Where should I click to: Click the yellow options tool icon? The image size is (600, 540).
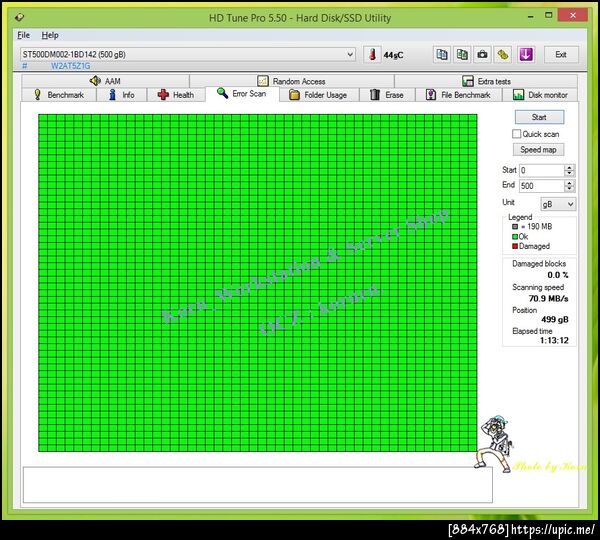coord(503,54)
